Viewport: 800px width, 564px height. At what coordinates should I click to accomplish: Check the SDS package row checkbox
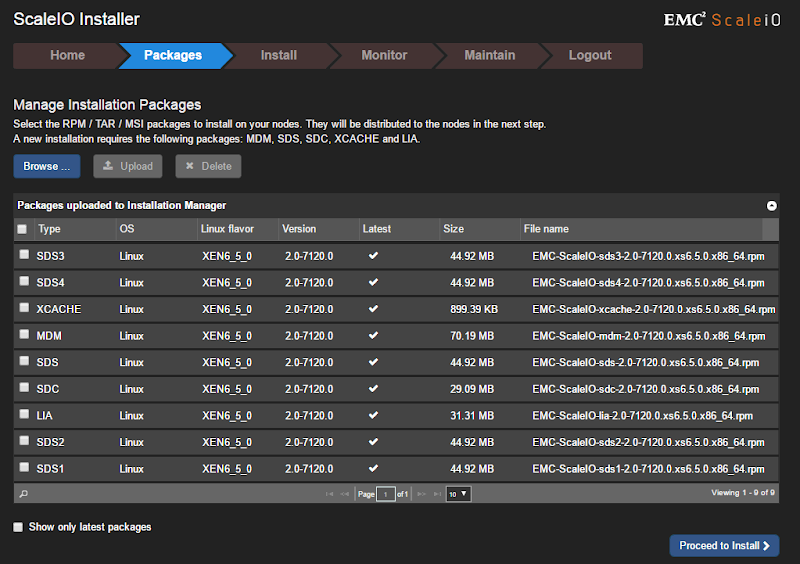pyautogui.click(x=24, y=360)
